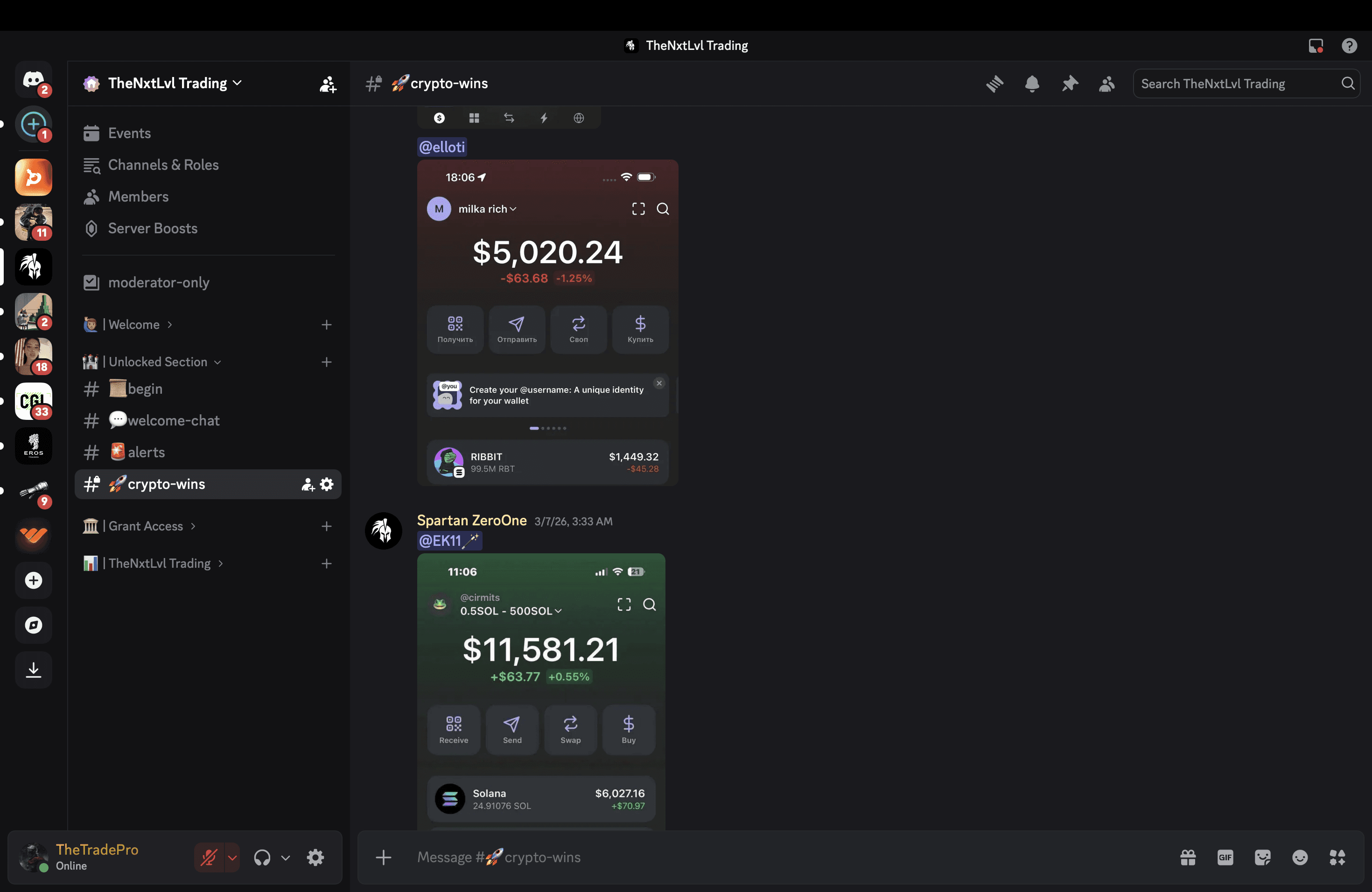Viewport: 1372px width, 892px height.
Task: Click the Download Apps arrow icon
Action: coord(34,669)
